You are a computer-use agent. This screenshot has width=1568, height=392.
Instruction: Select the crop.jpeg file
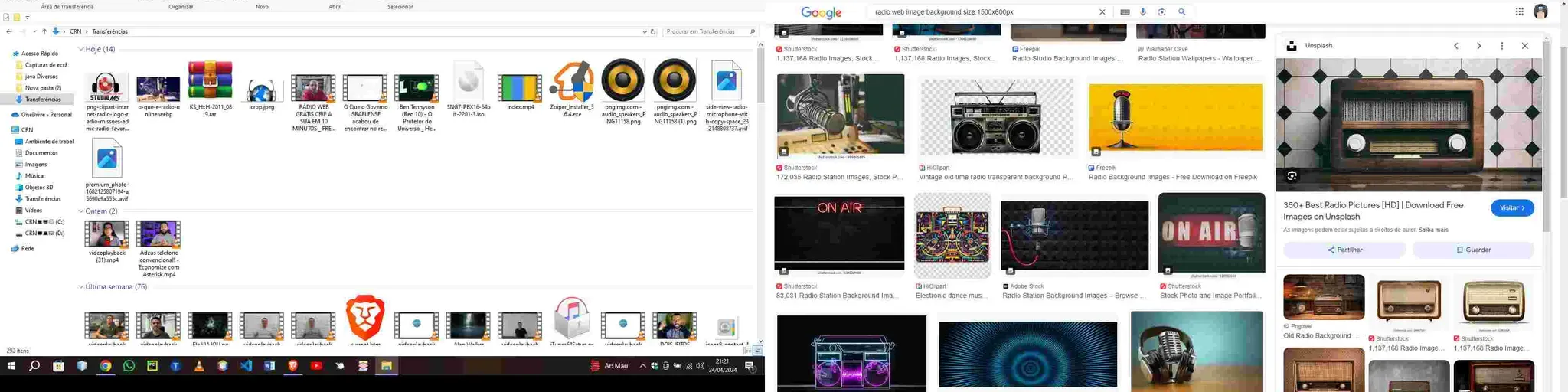click(x=262, y=96)
